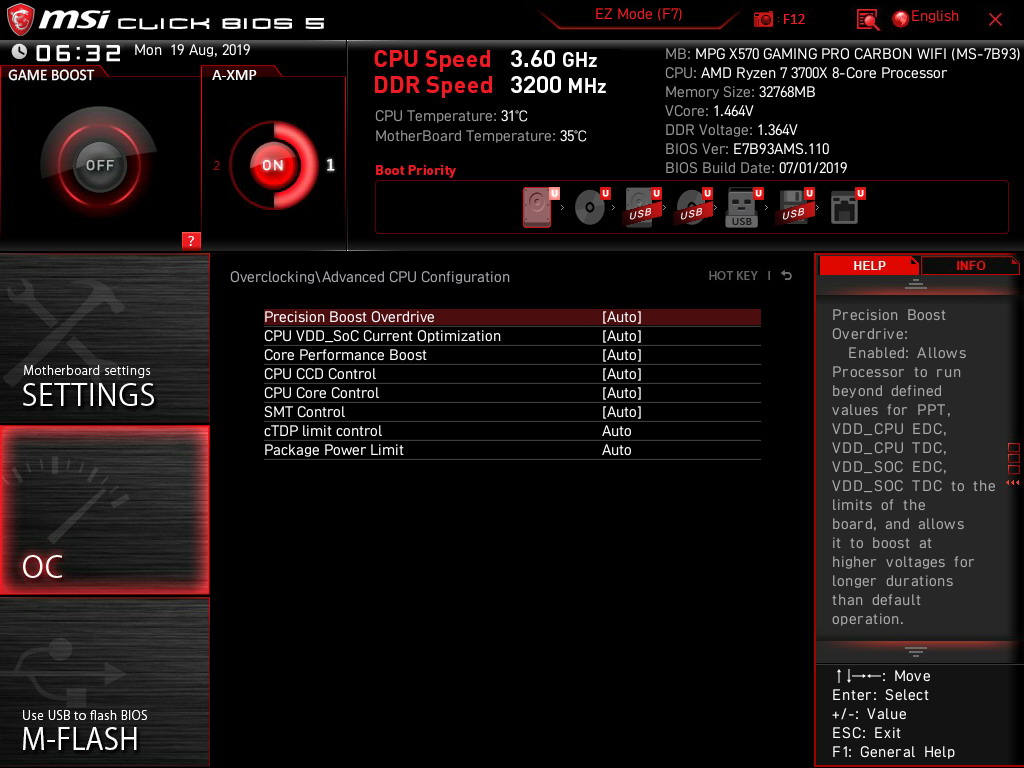Select the CPU Core Control label
The height and width of the screenshot is (768, 1024).
pos(321,392)
